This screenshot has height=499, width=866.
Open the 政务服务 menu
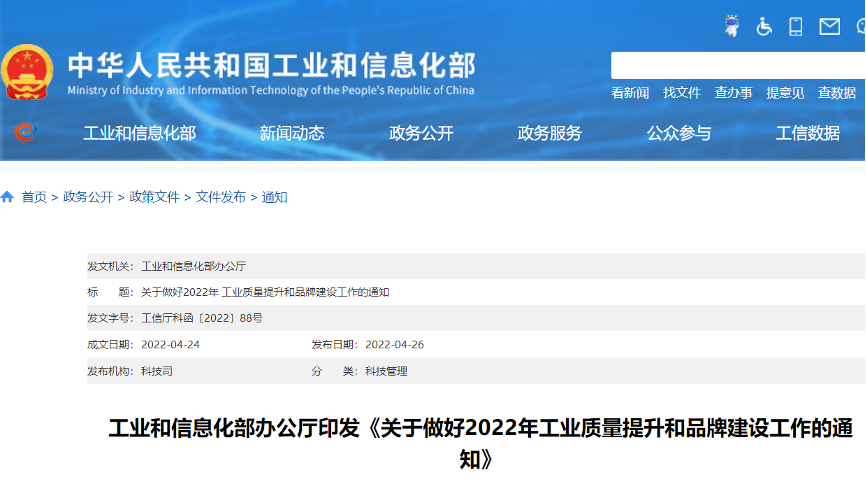550,133
